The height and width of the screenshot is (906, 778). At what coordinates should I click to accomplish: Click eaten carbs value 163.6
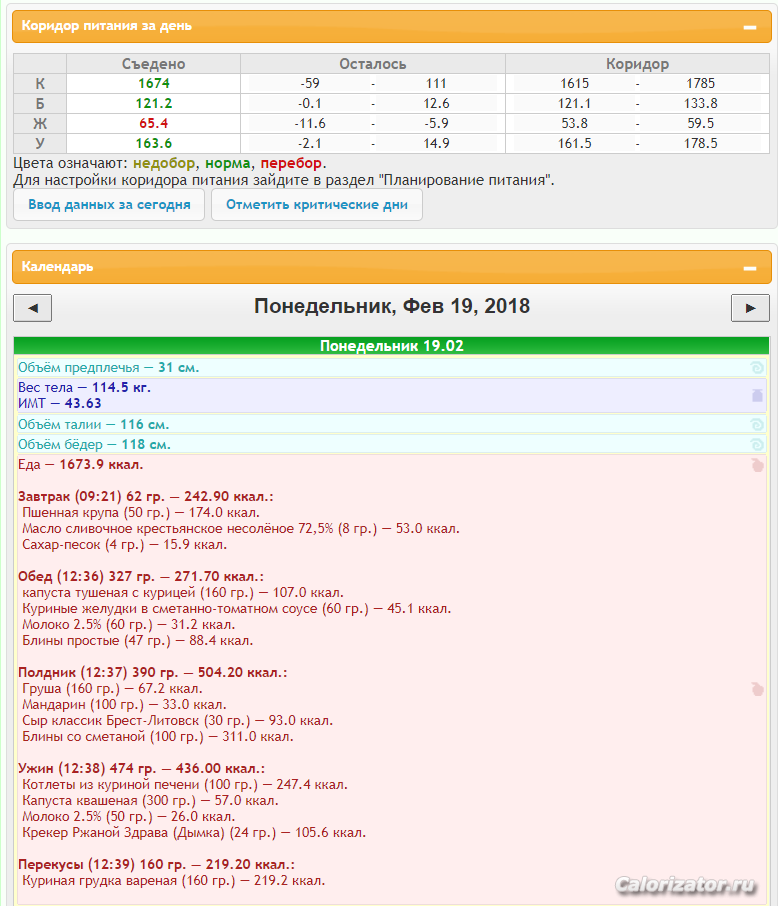(154, 143)
